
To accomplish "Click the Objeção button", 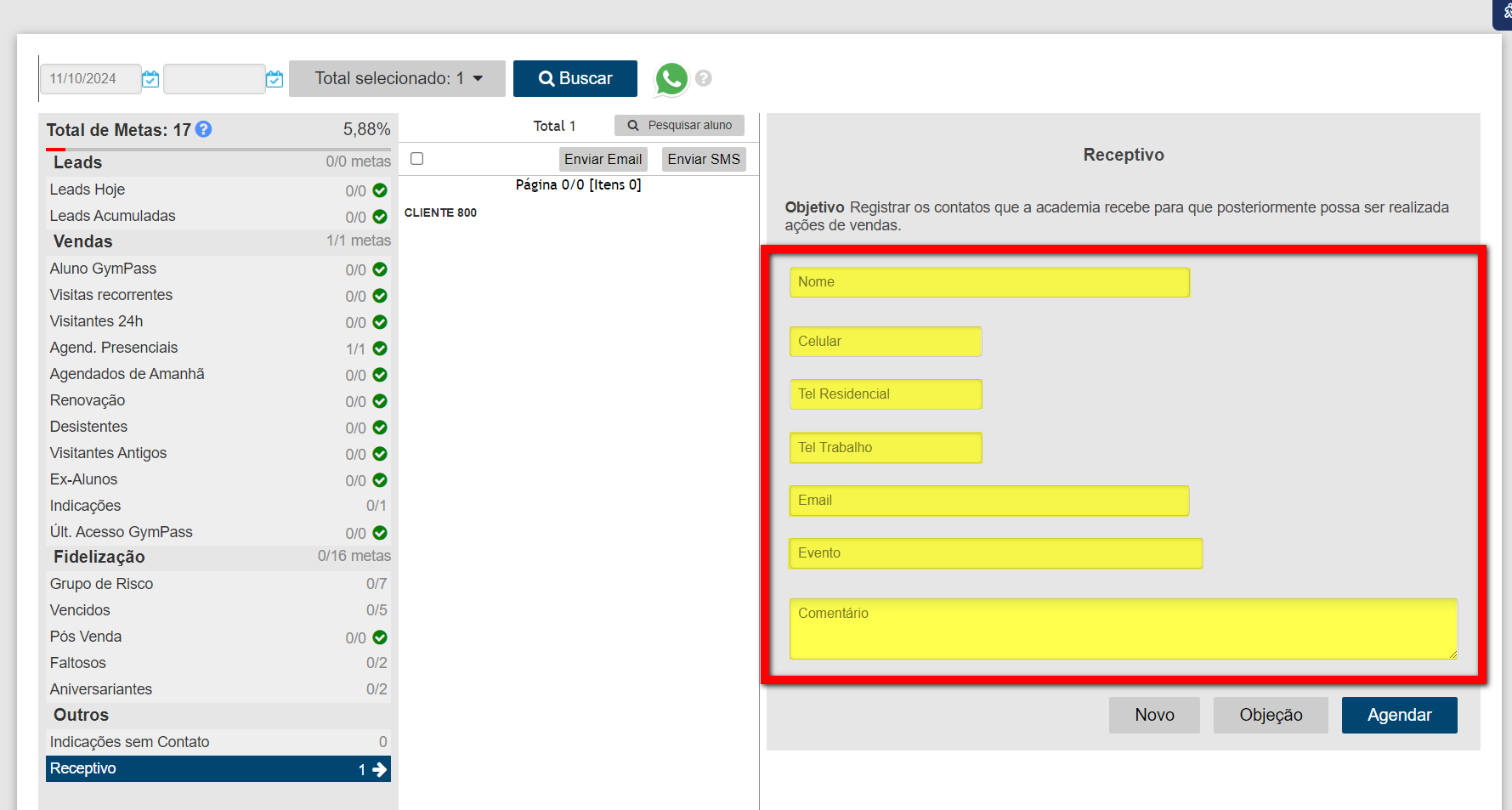I will click(1270, 715).
